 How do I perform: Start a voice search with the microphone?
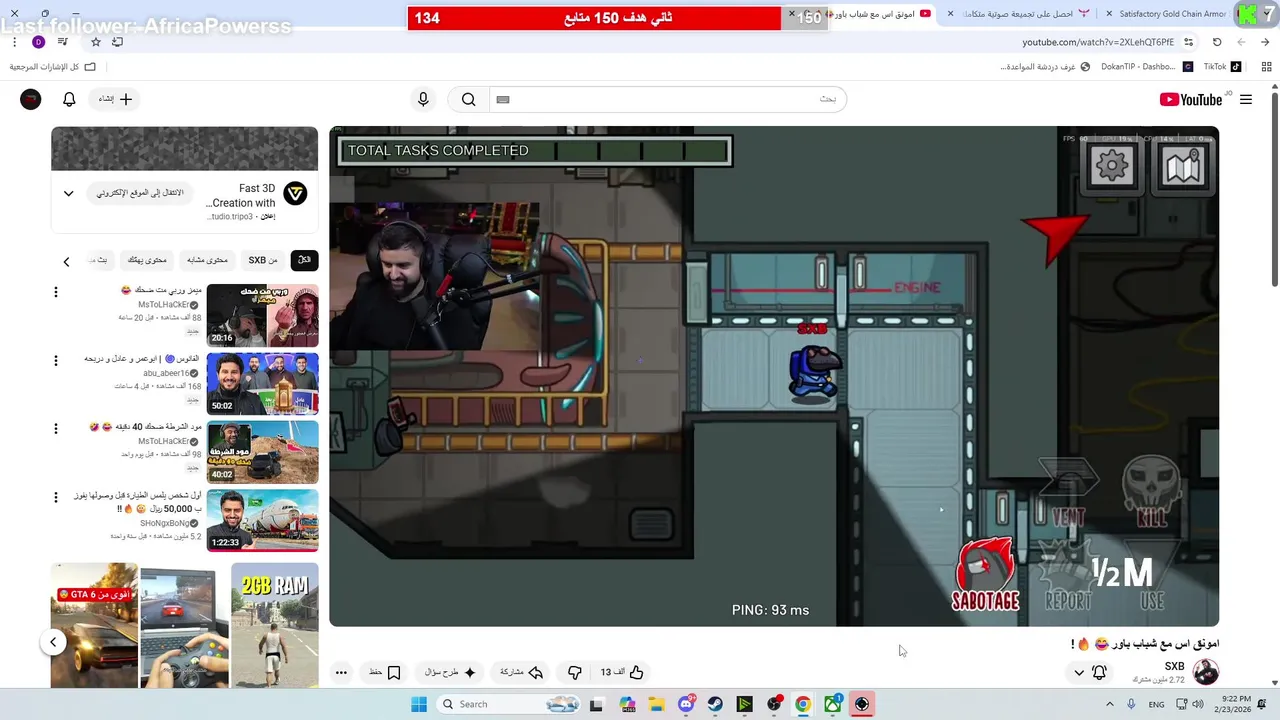tap(423, 99)
